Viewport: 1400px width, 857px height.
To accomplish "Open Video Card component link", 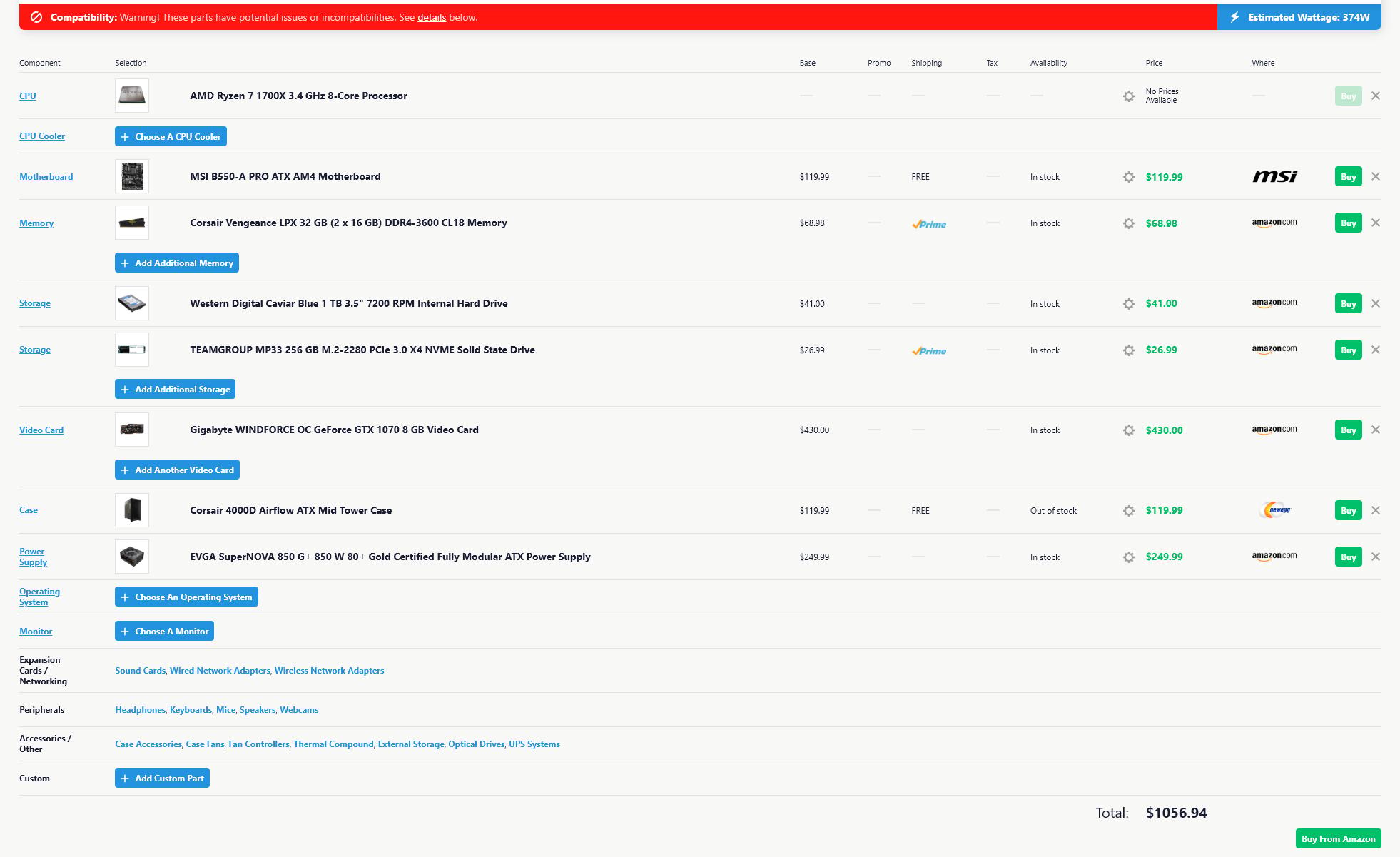I will click(x=41, y=430).
